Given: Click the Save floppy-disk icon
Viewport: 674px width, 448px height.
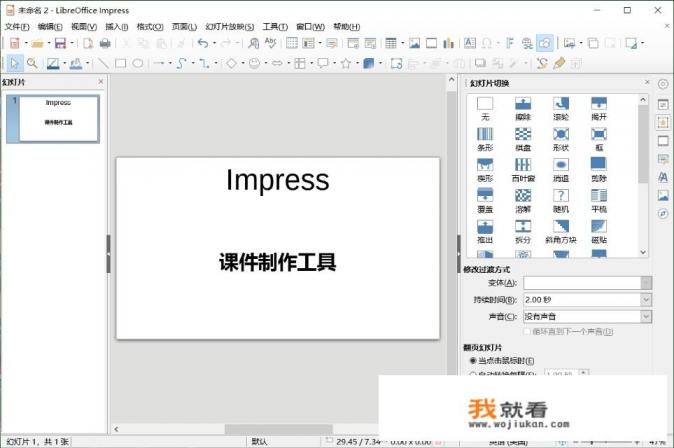Looking at the screenshot, I should click(60, 43).
